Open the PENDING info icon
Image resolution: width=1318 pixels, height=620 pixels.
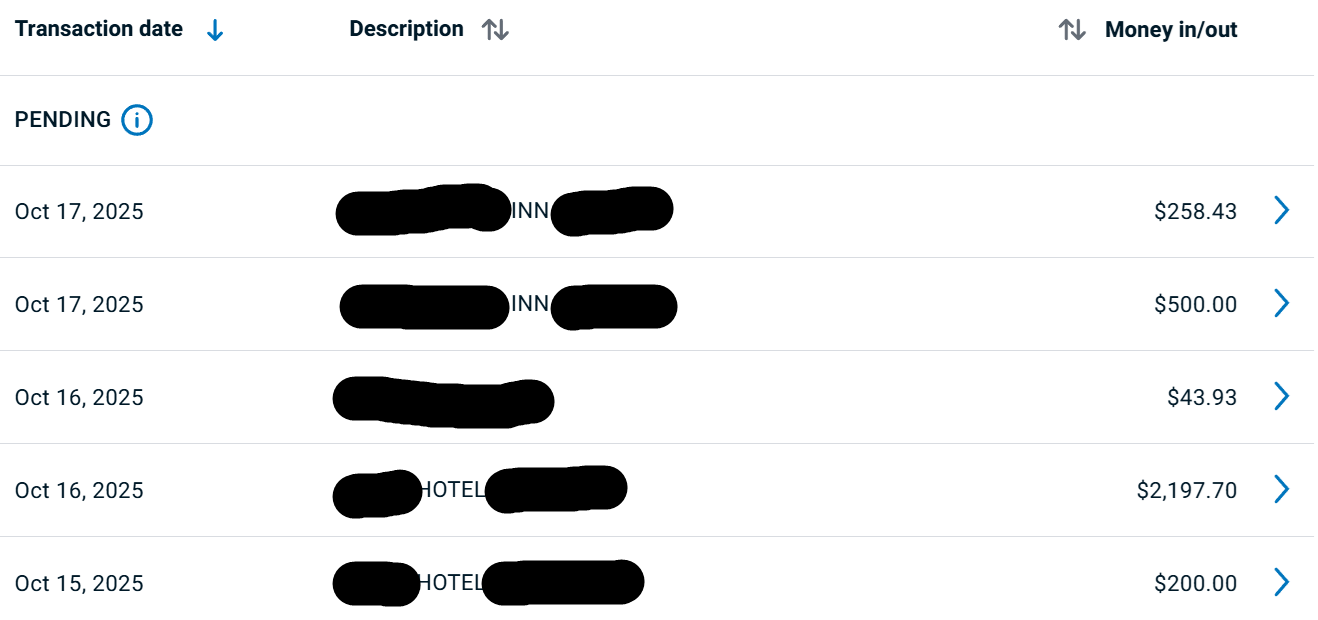137,120
